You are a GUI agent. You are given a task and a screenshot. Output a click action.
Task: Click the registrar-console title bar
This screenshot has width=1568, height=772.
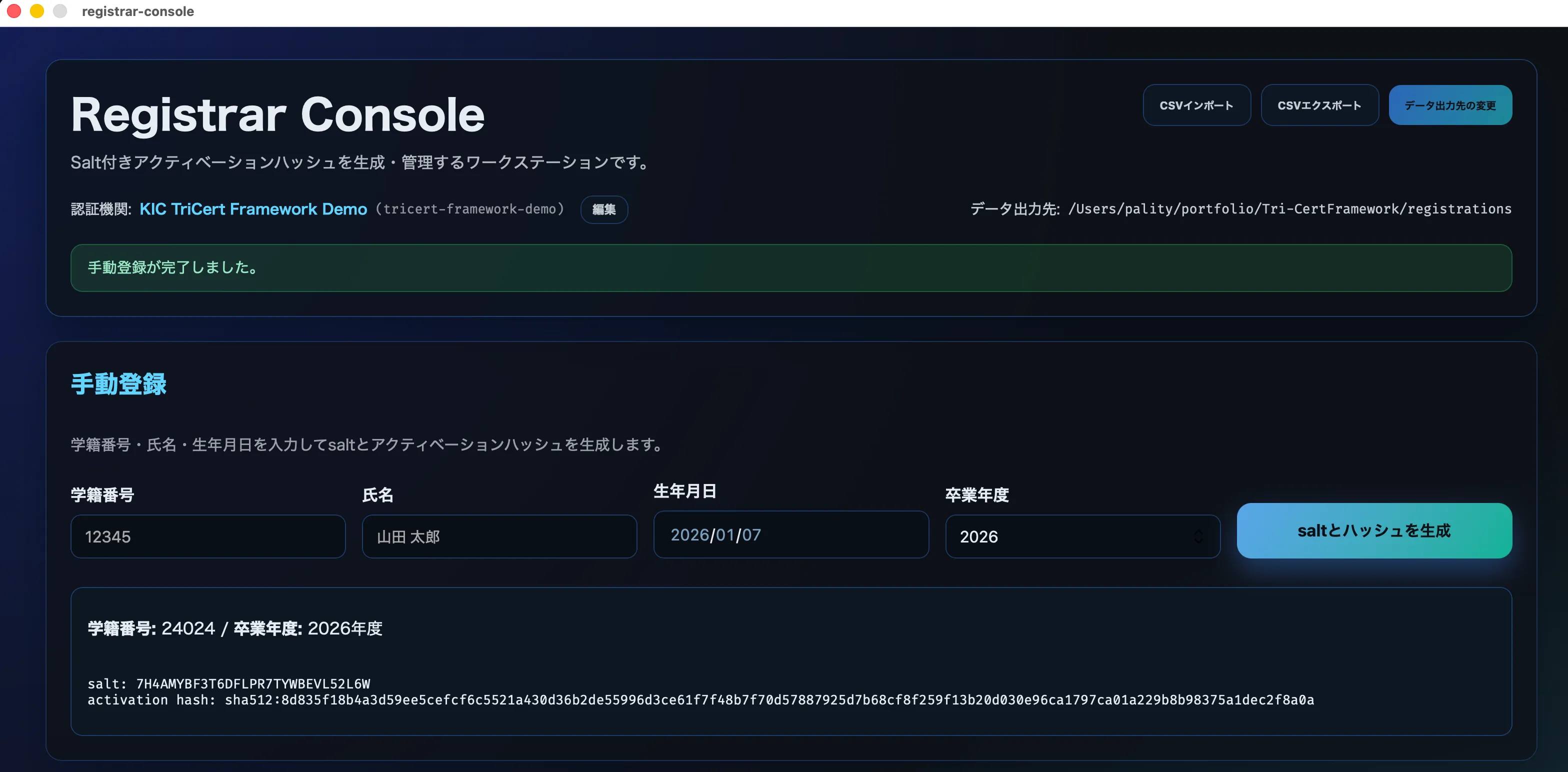[x=137, y=10]
